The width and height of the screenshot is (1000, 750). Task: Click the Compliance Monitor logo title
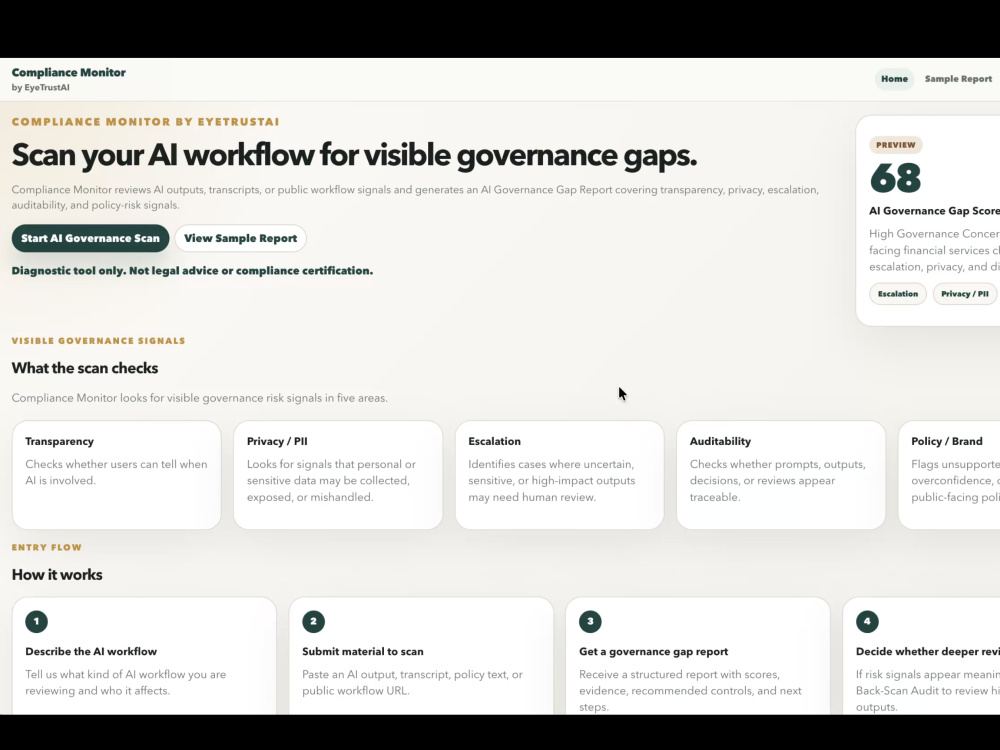(x=68, y=73)
